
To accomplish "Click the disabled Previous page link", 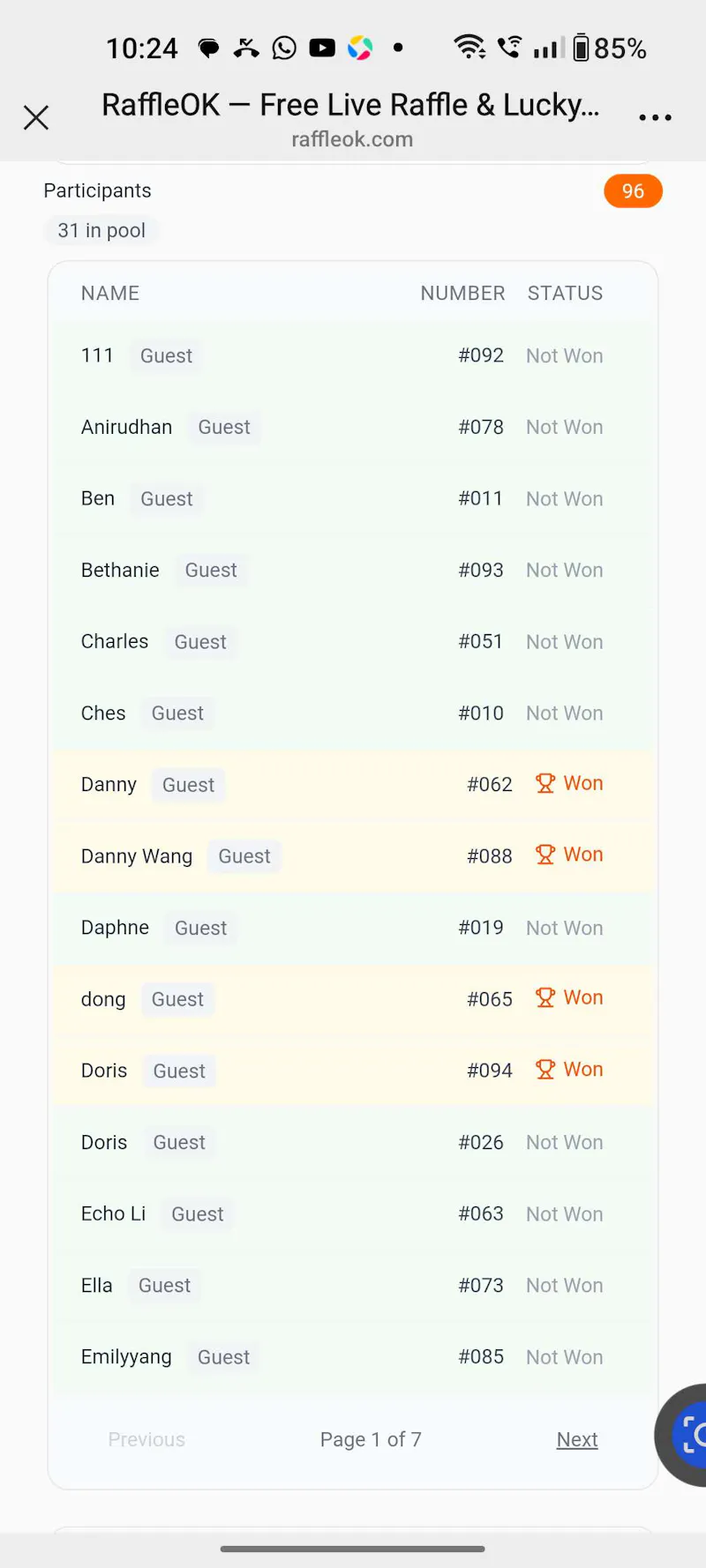I will point(146,1439).
